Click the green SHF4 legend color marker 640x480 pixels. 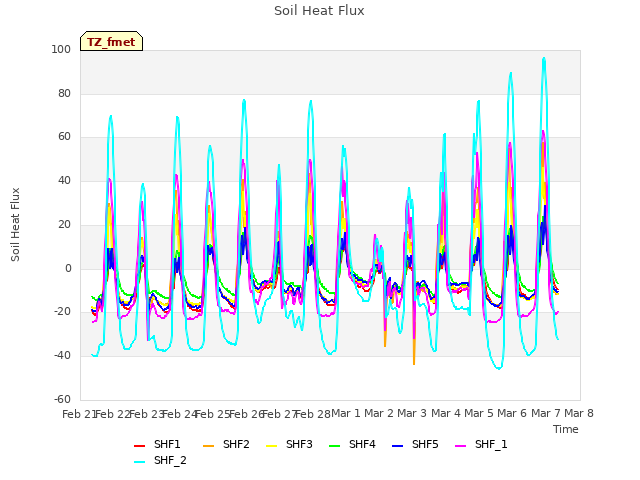click(x=335, y=446)
